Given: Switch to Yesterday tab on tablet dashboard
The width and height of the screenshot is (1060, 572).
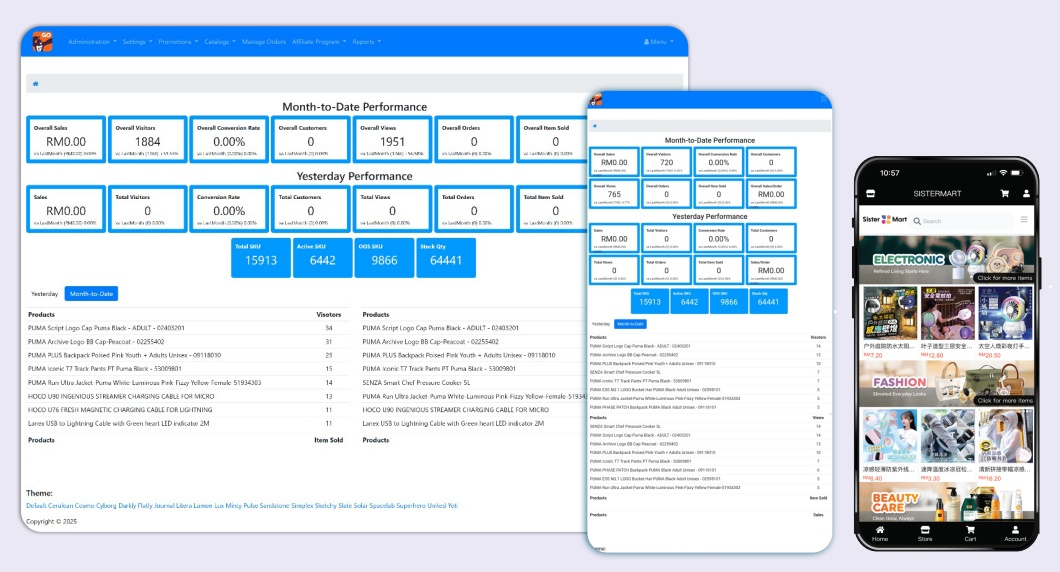Looking at the screenshot, I should (x=600, y=324).
